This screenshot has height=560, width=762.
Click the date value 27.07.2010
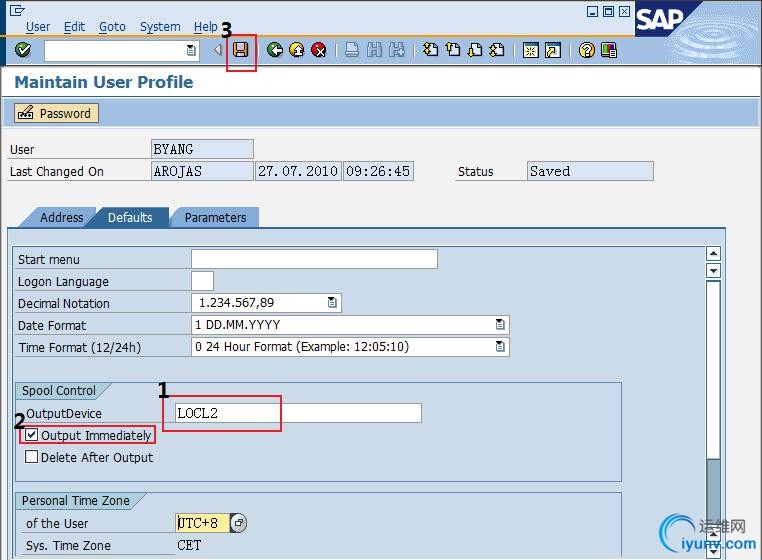298,171
